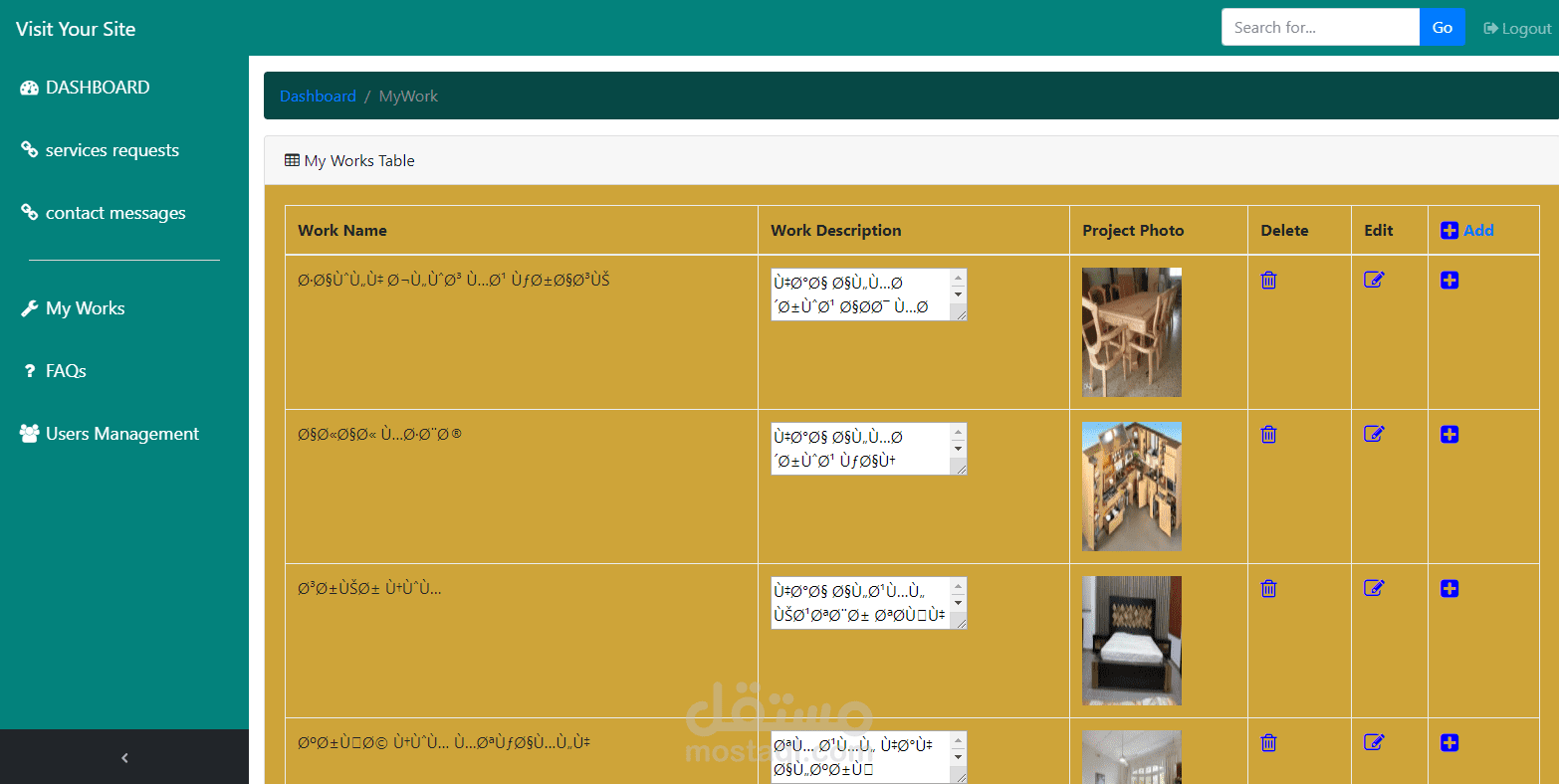Click the dining table description textarea
The image size is (1559, 784).
click(x=868, y=294)
